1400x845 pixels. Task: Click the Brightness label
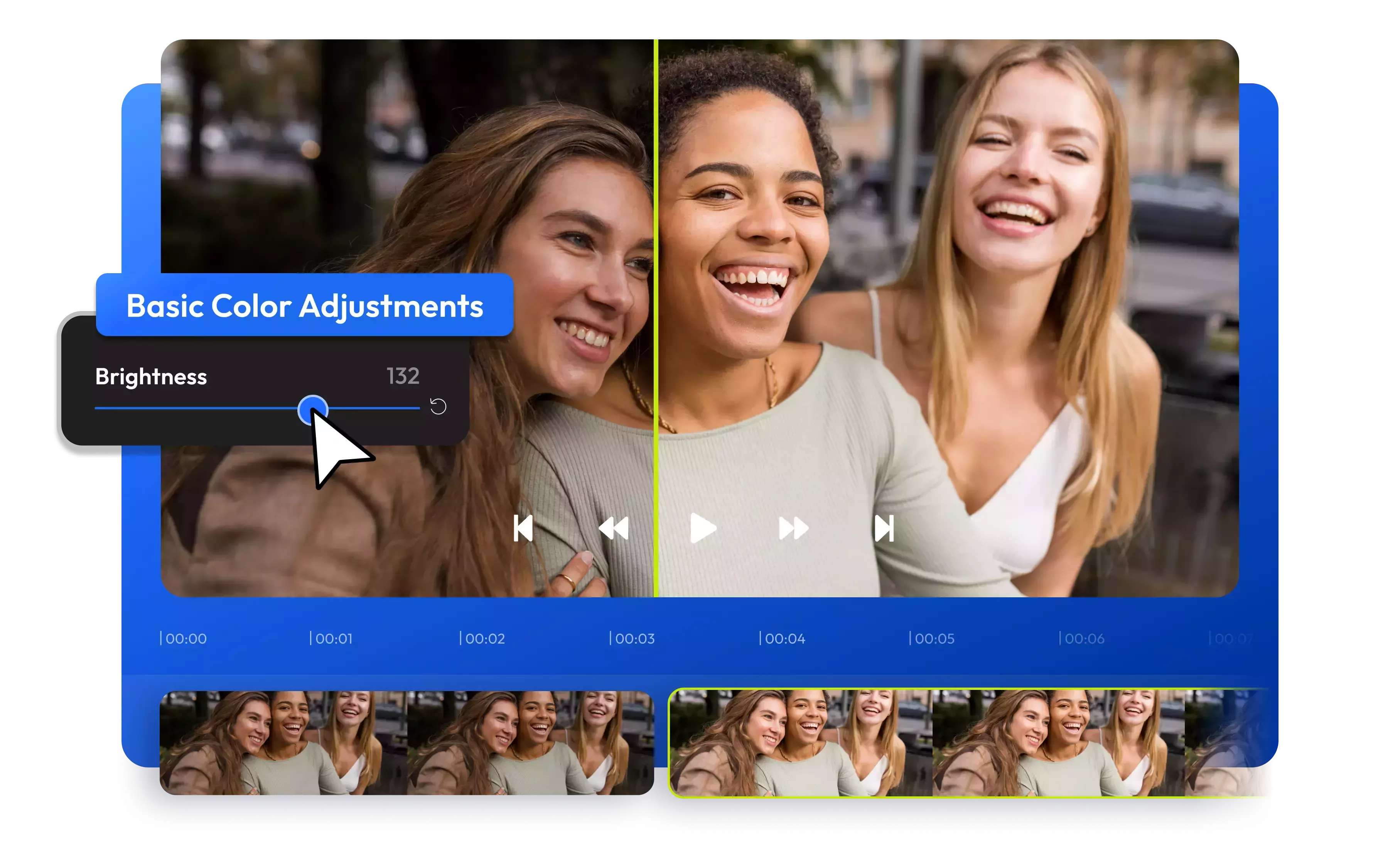pyautogui.click(x=151, y=377)
